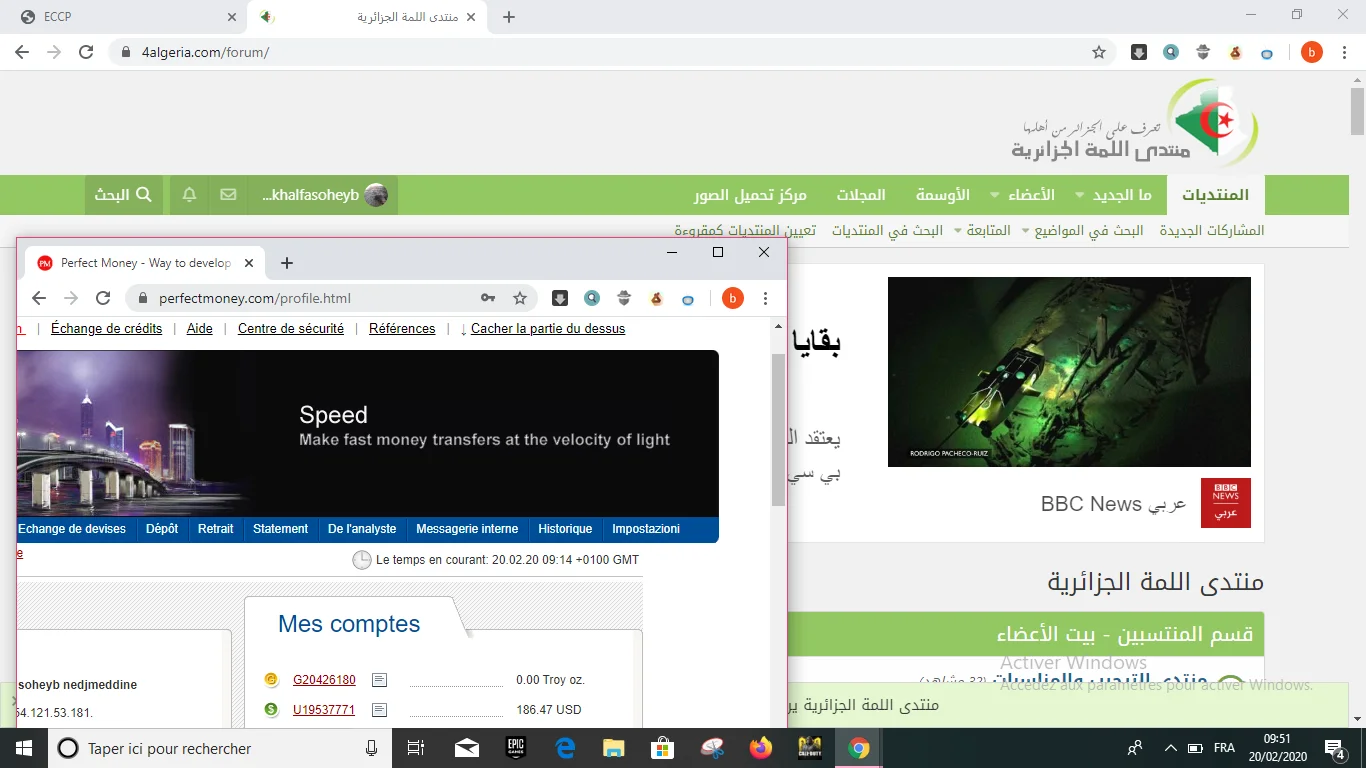Click the البحث forum search button
This screenshot has width=1366, height=768.
[x=124, y=195]
